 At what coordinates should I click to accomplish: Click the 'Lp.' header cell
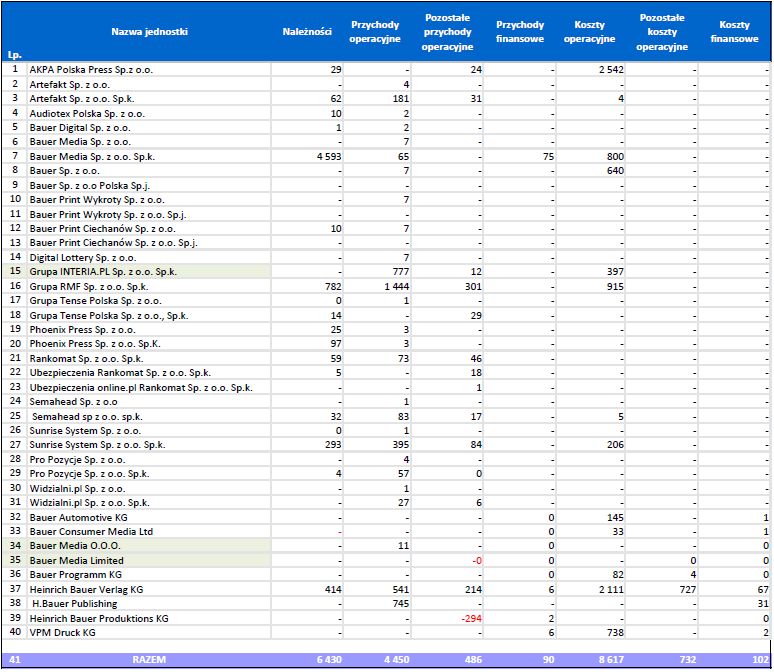[15, 55]
